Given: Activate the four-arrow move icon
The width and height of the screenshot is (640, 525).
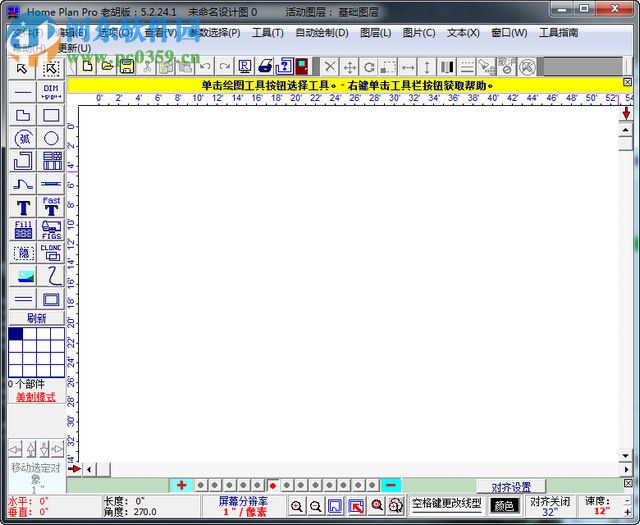Looking at the screenshot, I should (350, 67).
